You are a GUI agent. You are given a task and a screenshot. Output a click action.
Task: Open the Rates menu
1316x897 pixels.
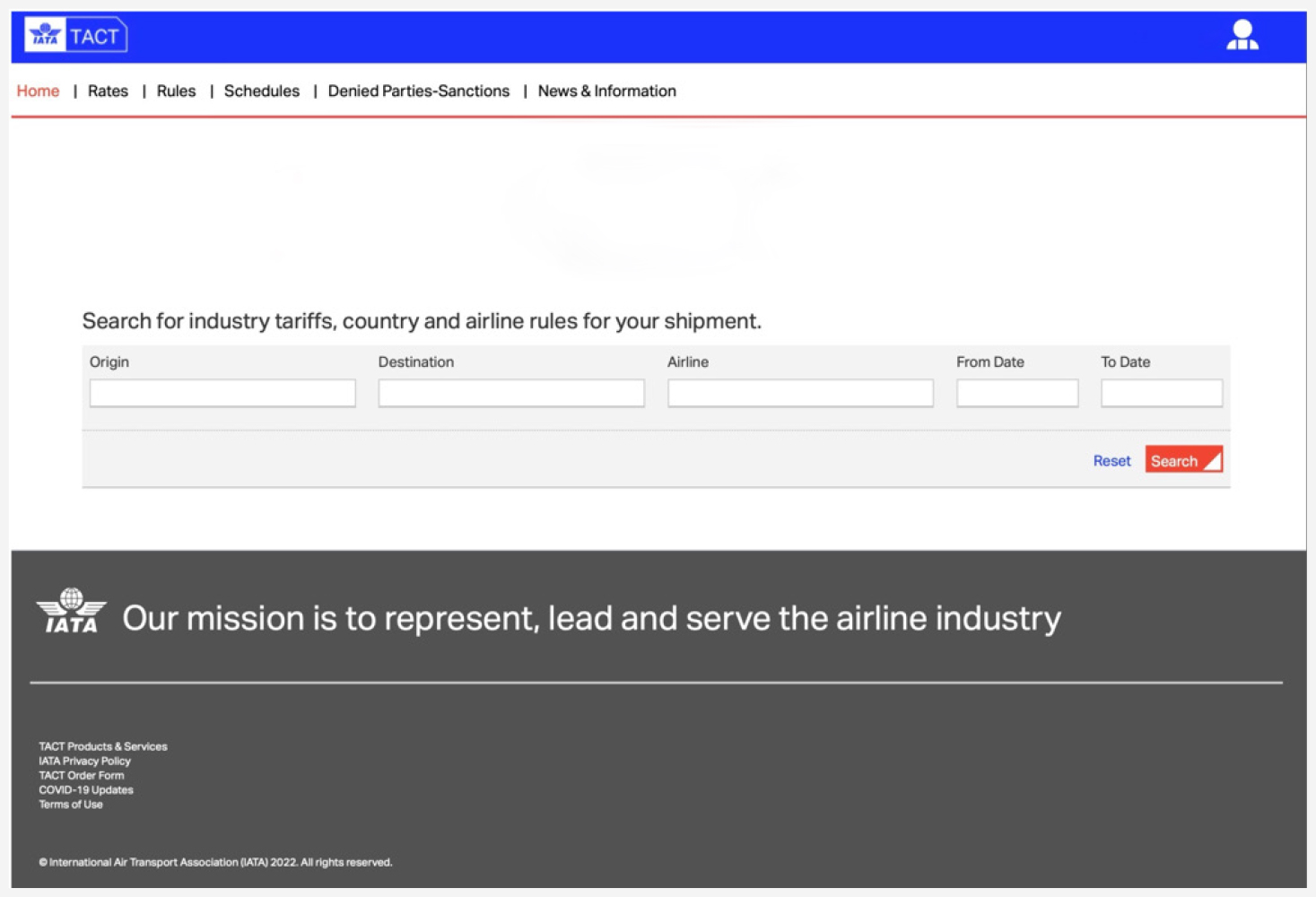point(108,91)
